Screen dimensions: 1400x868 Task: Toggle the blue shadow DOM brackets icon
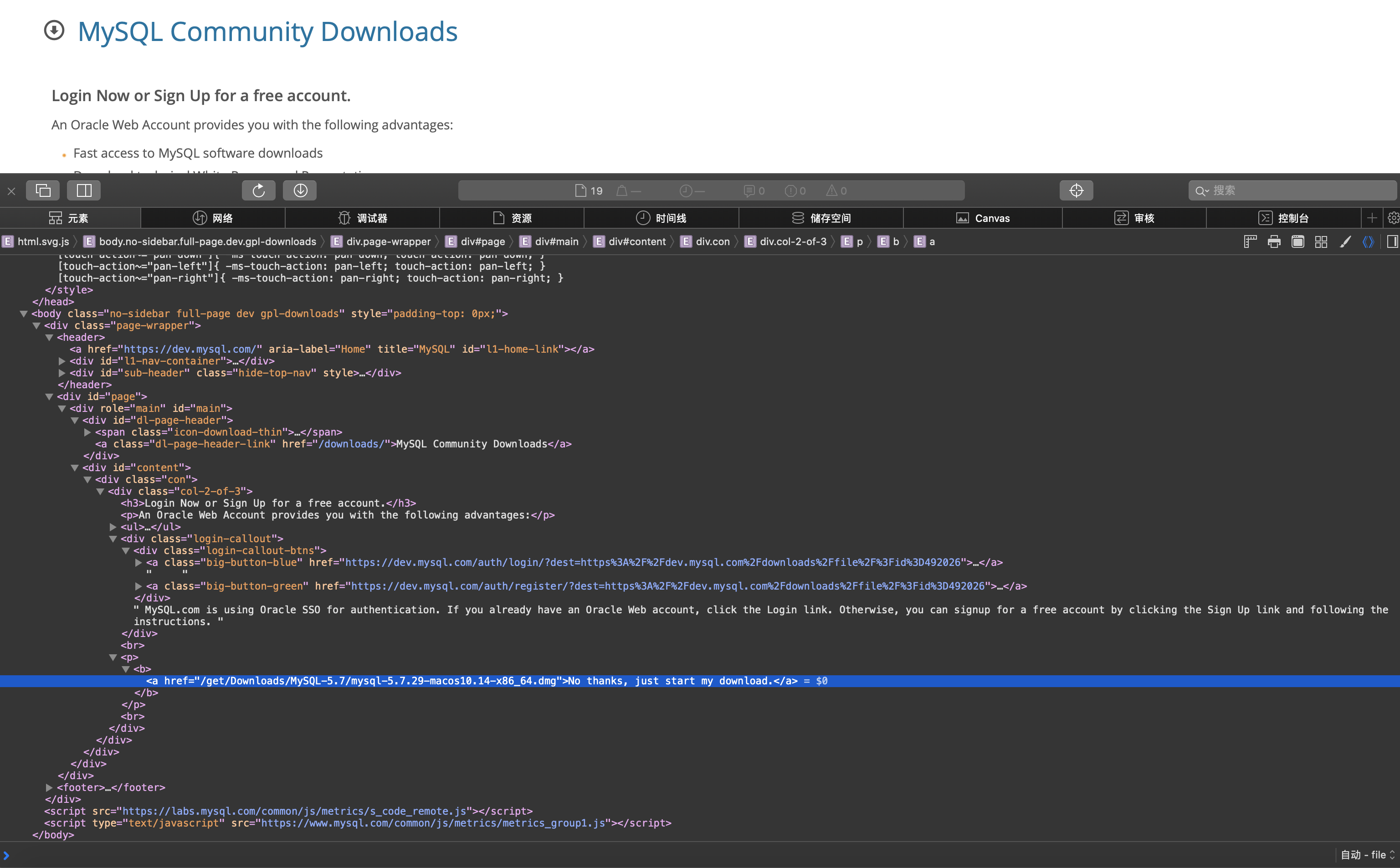coord(1369,241)
